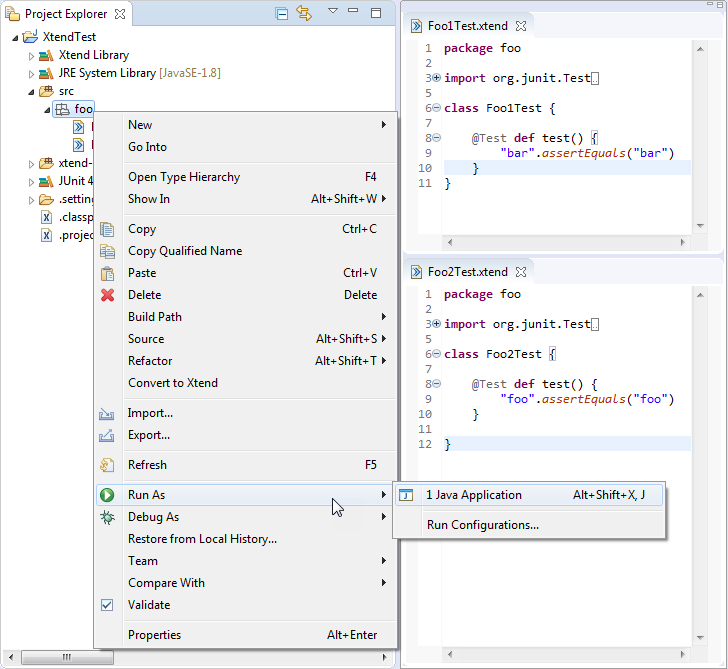Screen dimensions: 728x669
Task: Expand the xtend-gen folder node
Action: tap(31, 164)
